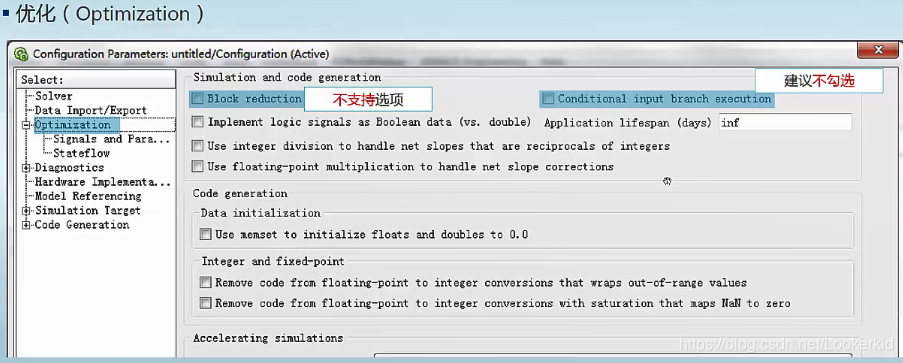
Task: Toggle floating-point multiplication net slope corrections checkbox
Action: [x=198, y=167]
